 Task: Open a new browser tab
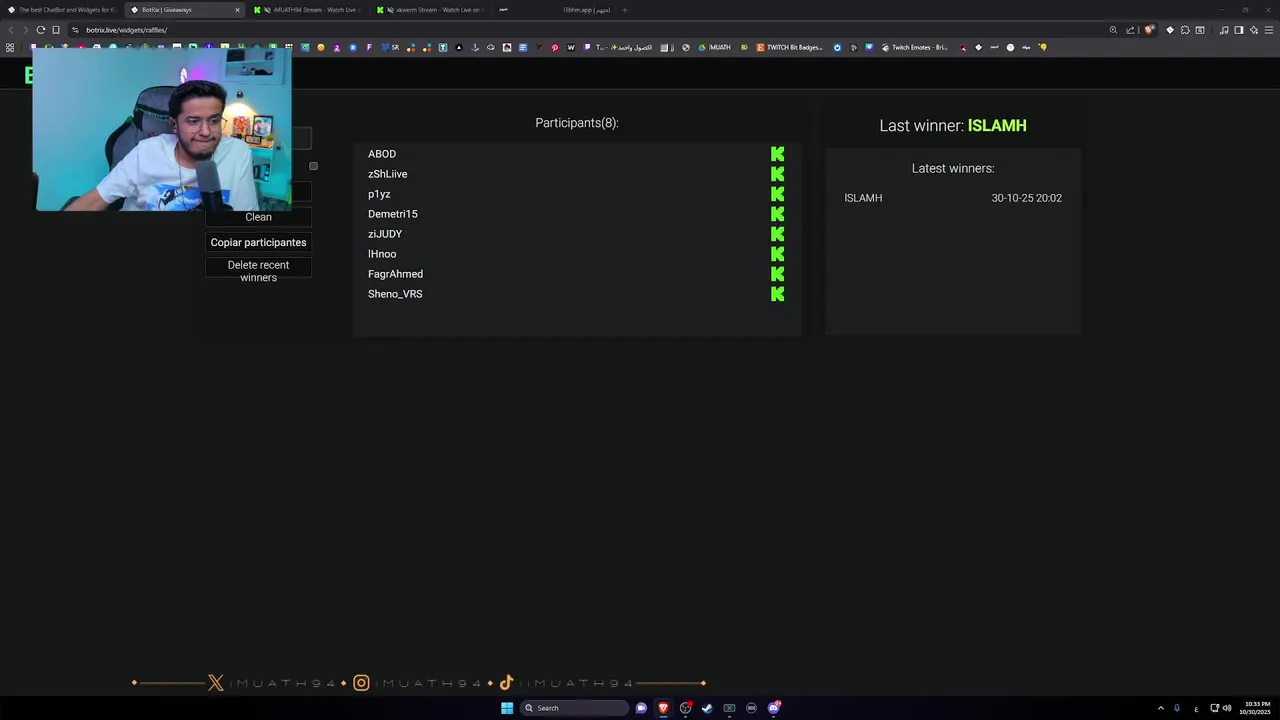point(625,10)
